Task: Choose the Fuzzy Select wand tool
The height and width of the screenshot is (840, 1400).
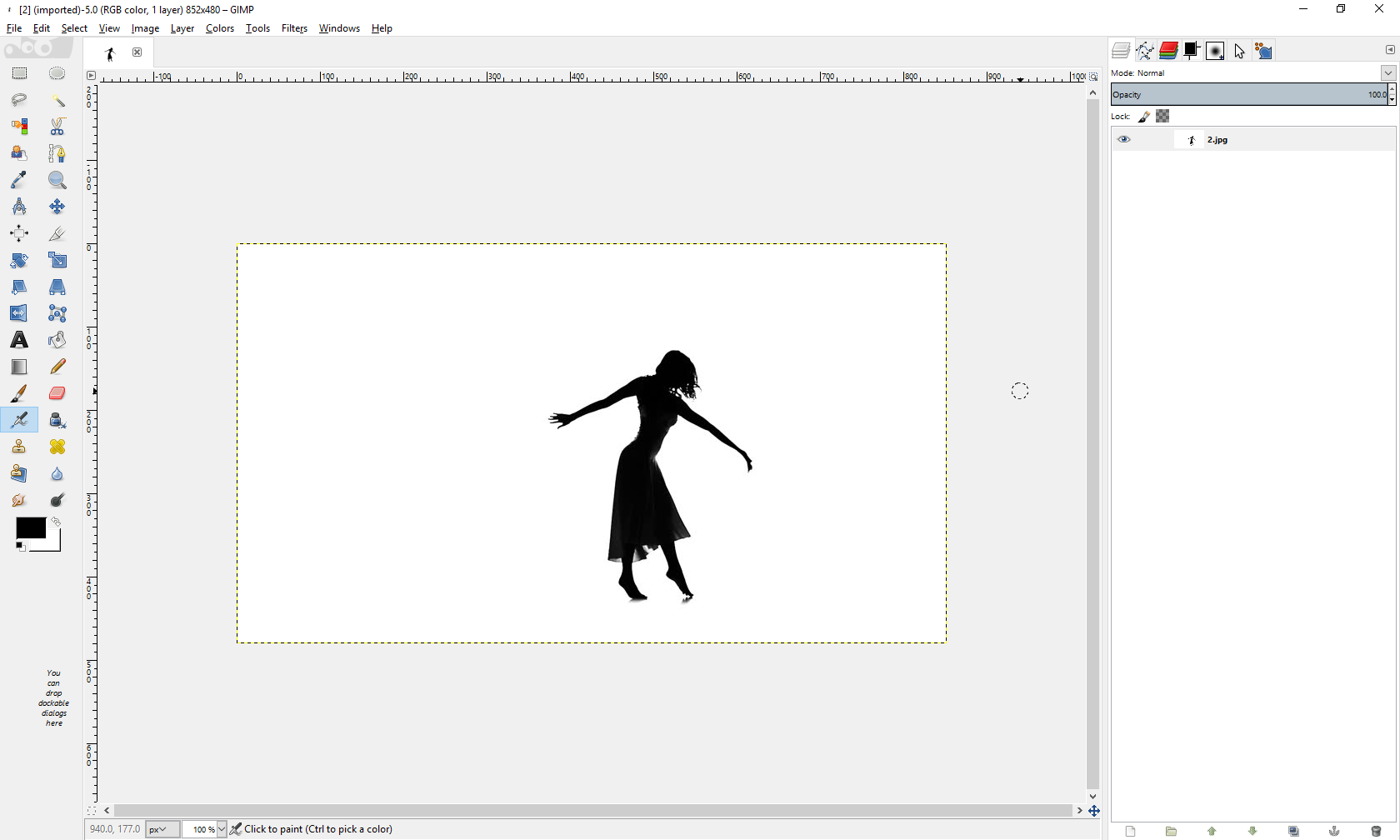Action: click(x=57, y=100)
